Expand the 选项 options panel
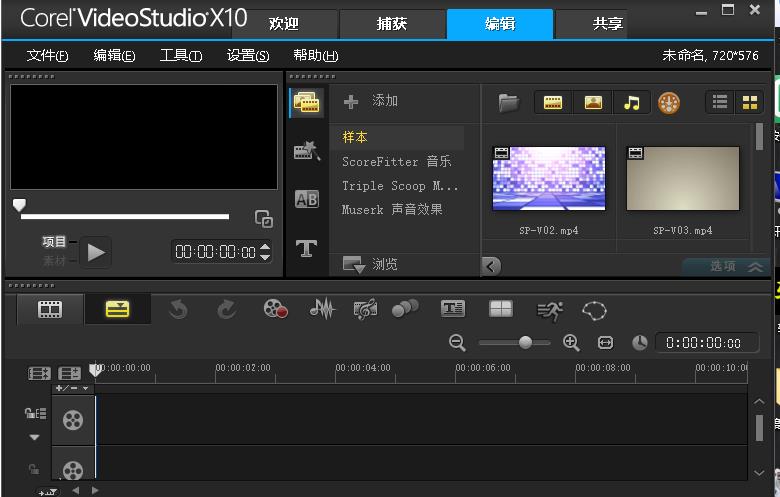780x497 pixels. [x=727, y=266]
